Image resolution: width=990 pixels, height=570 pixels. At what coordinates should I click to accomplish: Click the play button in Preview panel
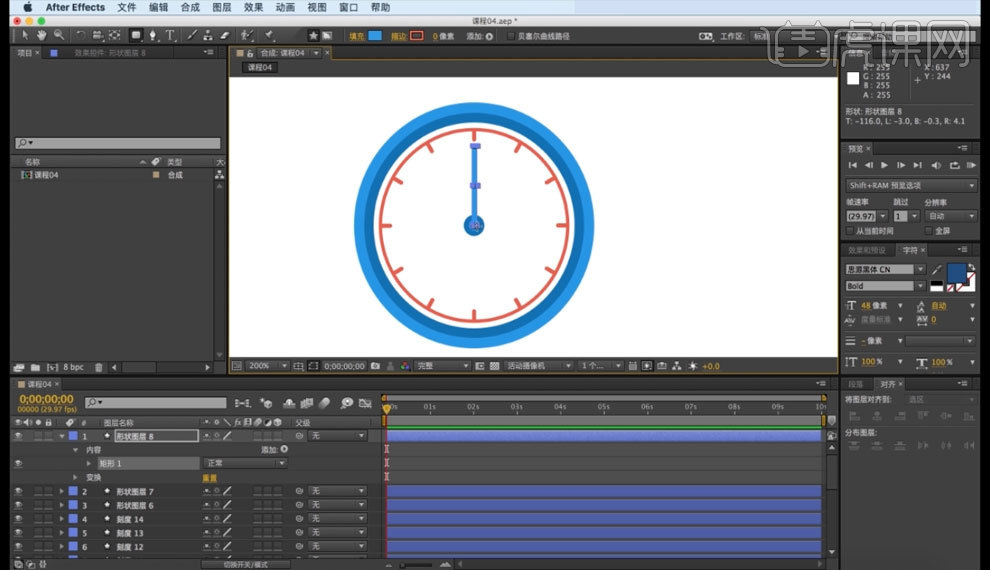pos(885,165)
